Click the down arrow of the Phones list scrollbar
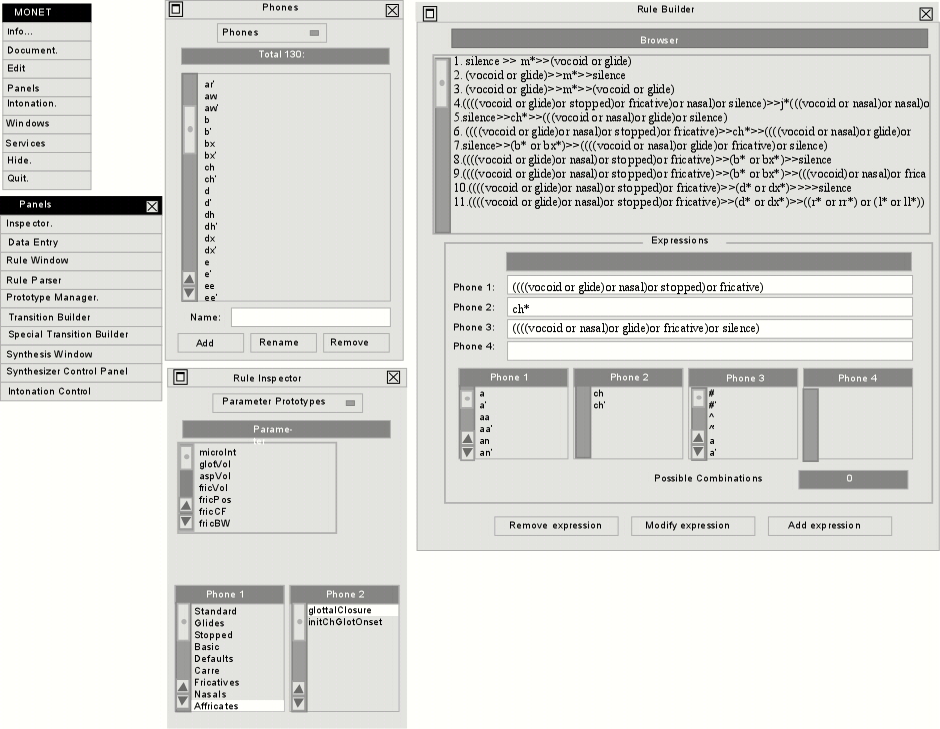The width and height of the screenshot is (940, 729). click(189, 293)
